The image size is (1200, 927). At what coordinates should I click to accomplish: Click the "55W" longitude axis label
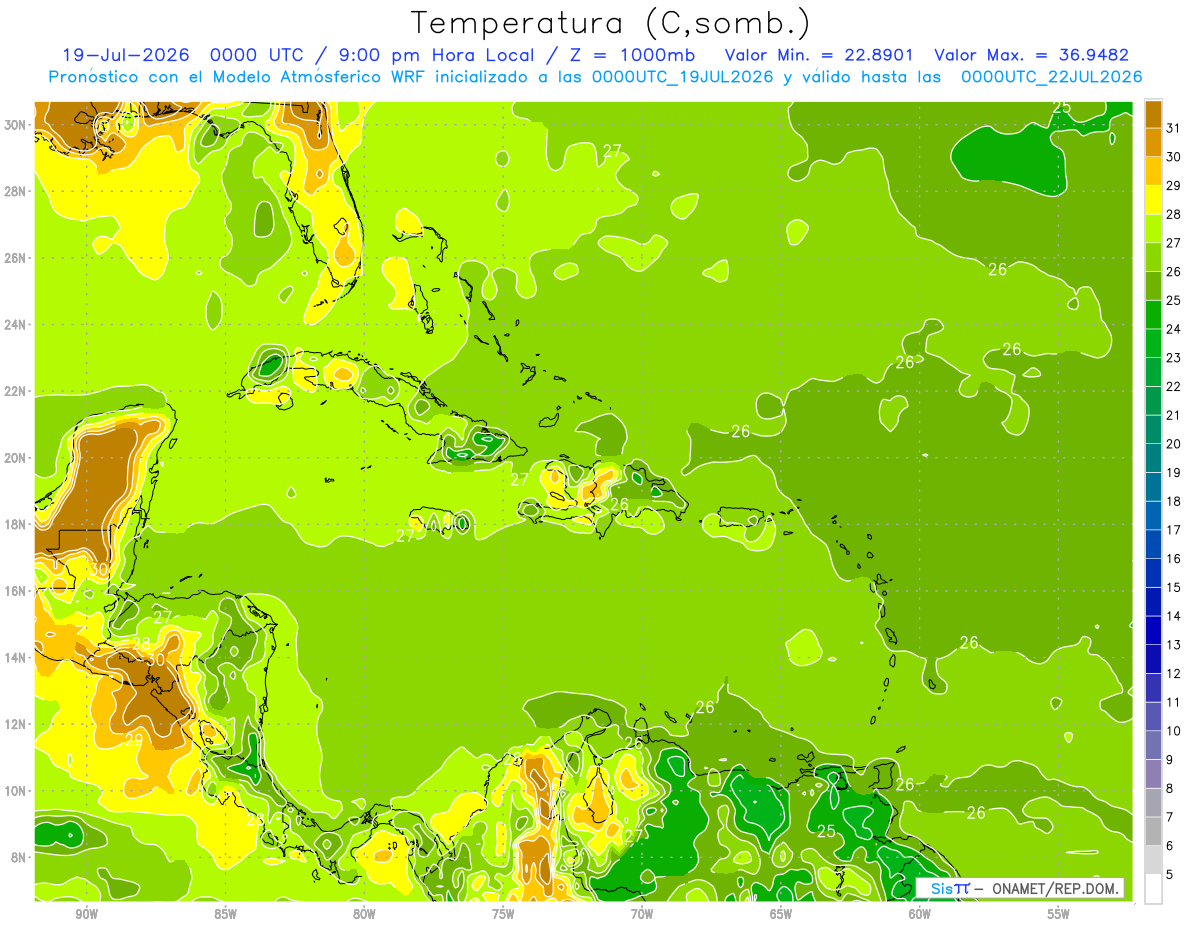coord(1059,915)
